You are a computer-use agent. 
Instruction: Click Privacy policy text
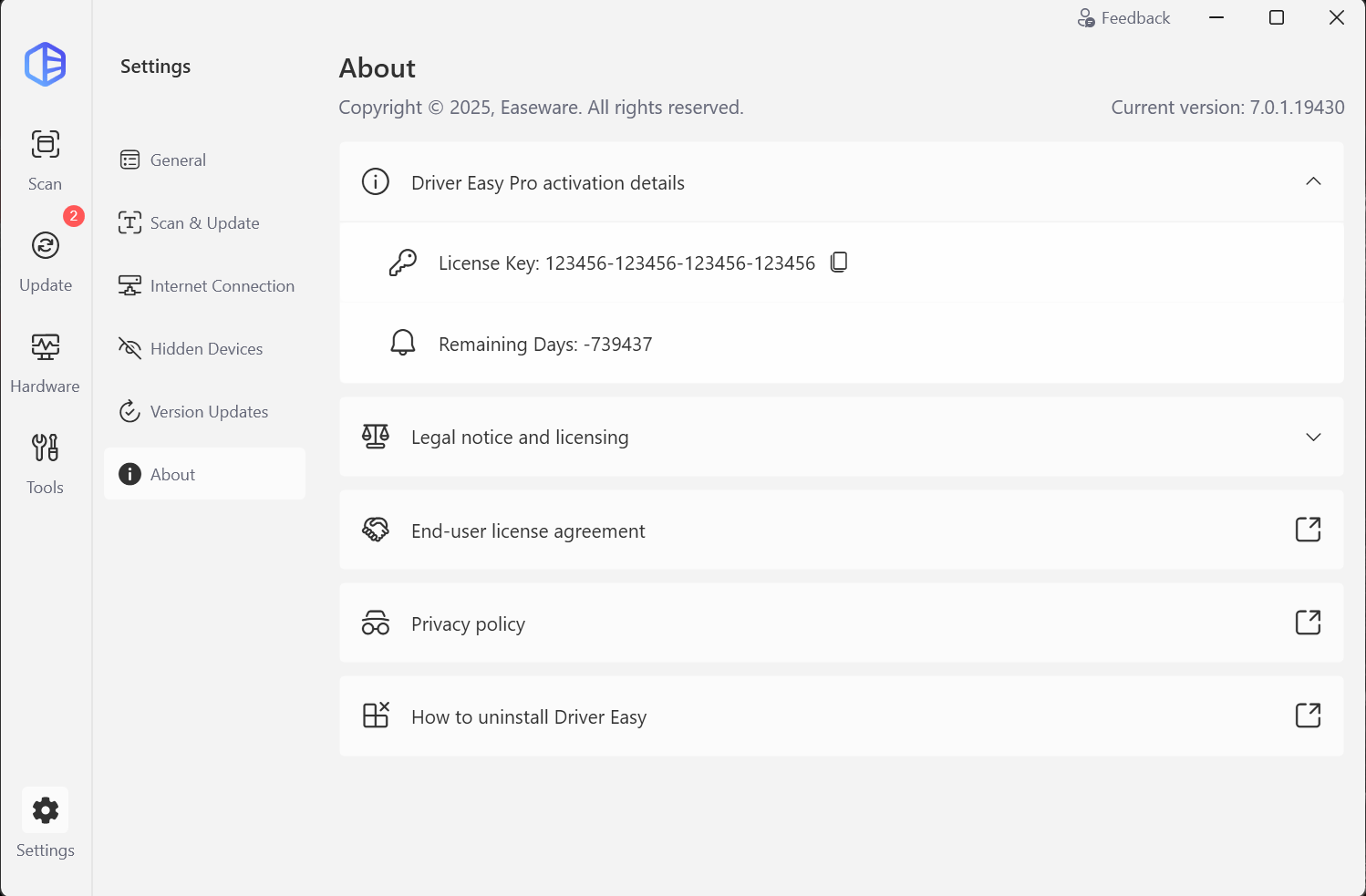click(468, 624)
